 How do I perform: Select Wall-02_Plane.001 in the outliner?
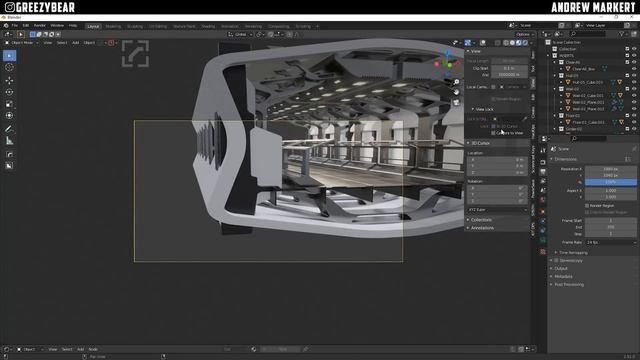click(588, 102)
